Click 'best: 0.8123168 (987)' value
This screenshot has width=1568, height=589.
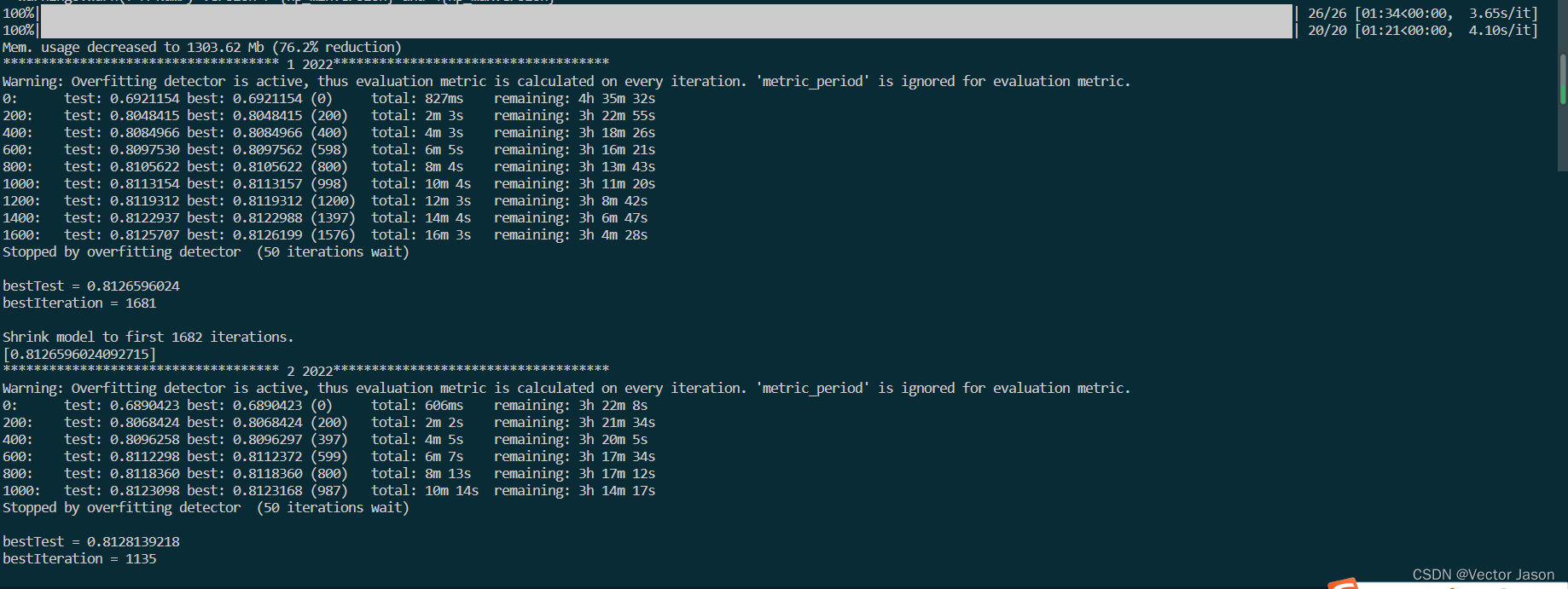[267, 490]
